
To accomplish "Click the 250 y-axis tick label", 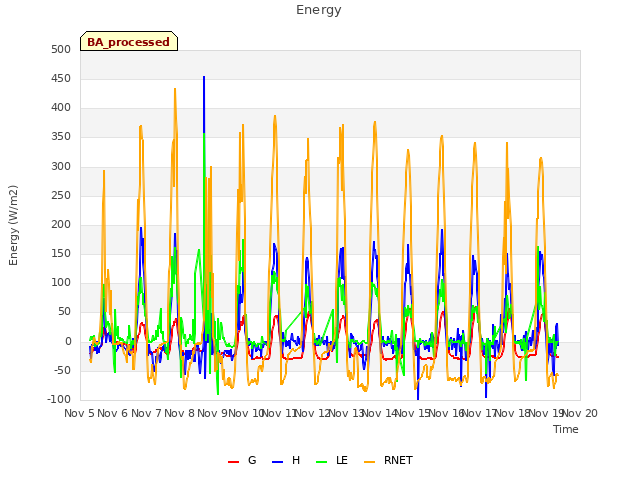I will click(x=61, y=195).
